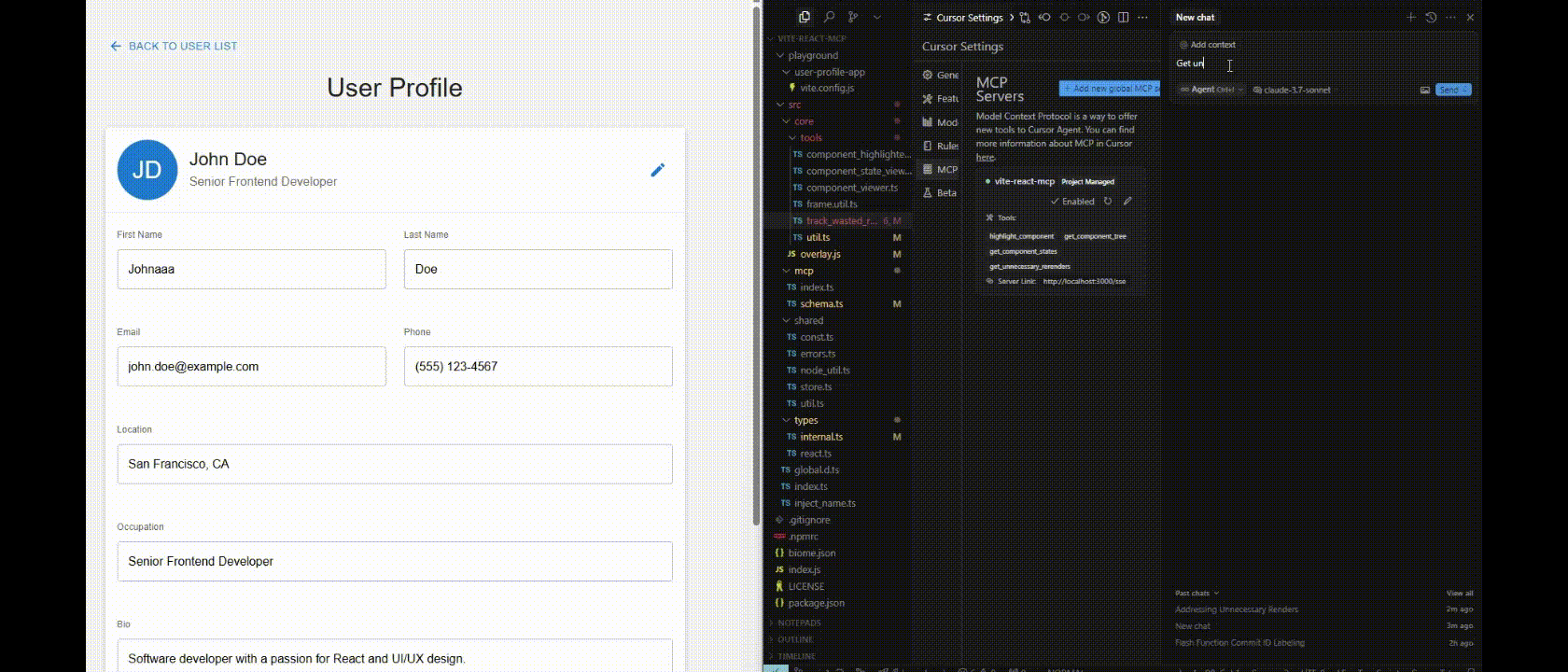
Task: Open chat panel more options ellipsis
Action: point(1450,17)
